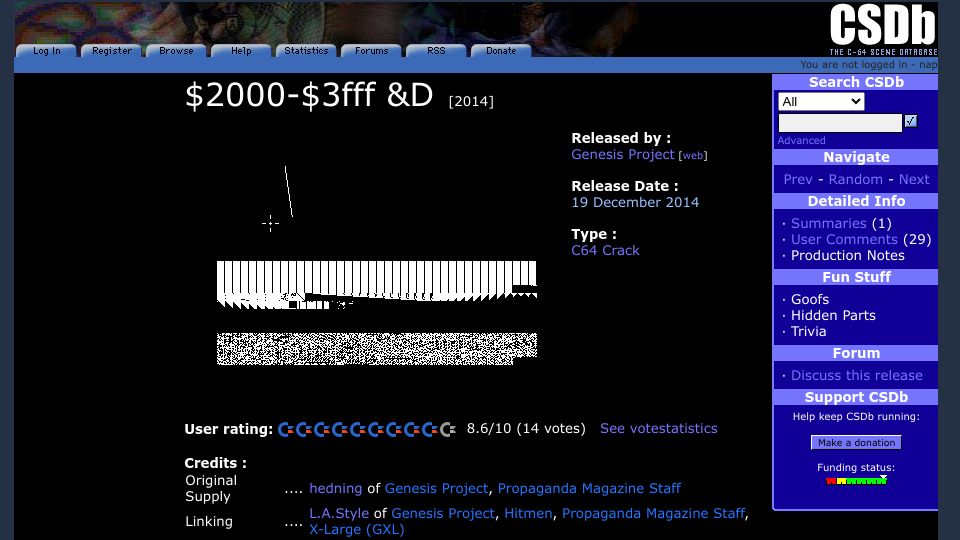Click the [2014] year label
Viewport: 960px width, 540px height.
pos(471,102)
